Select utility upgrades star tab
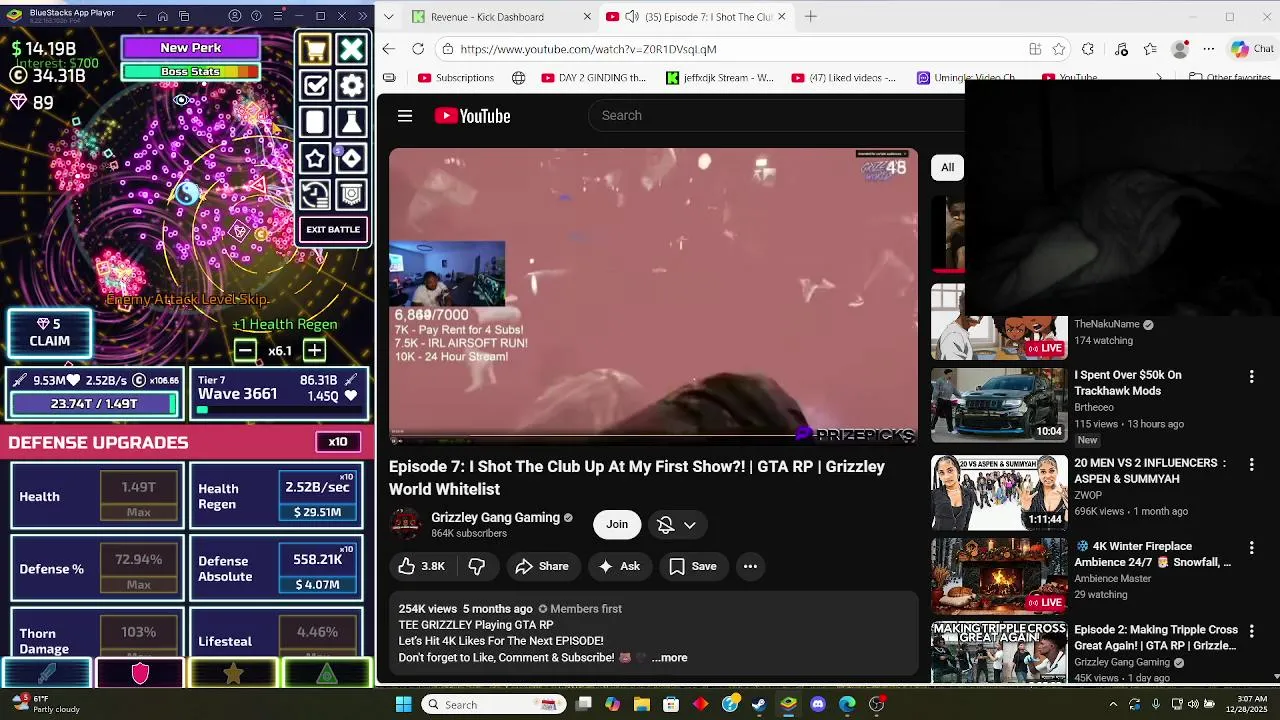1280x720 pixels. pyautogui.click(x=233, y=674)
